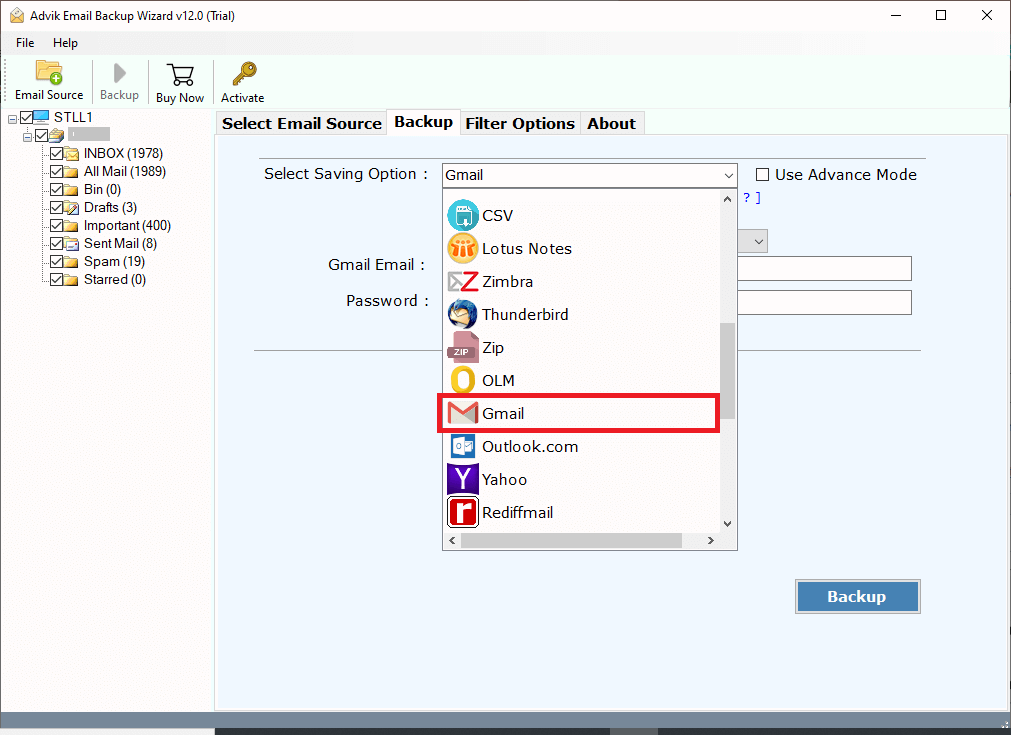Toggle the Spam (19) checkbox
Image resolution: width=1011 pixels, height=735 pixels.
click(57, 262)
